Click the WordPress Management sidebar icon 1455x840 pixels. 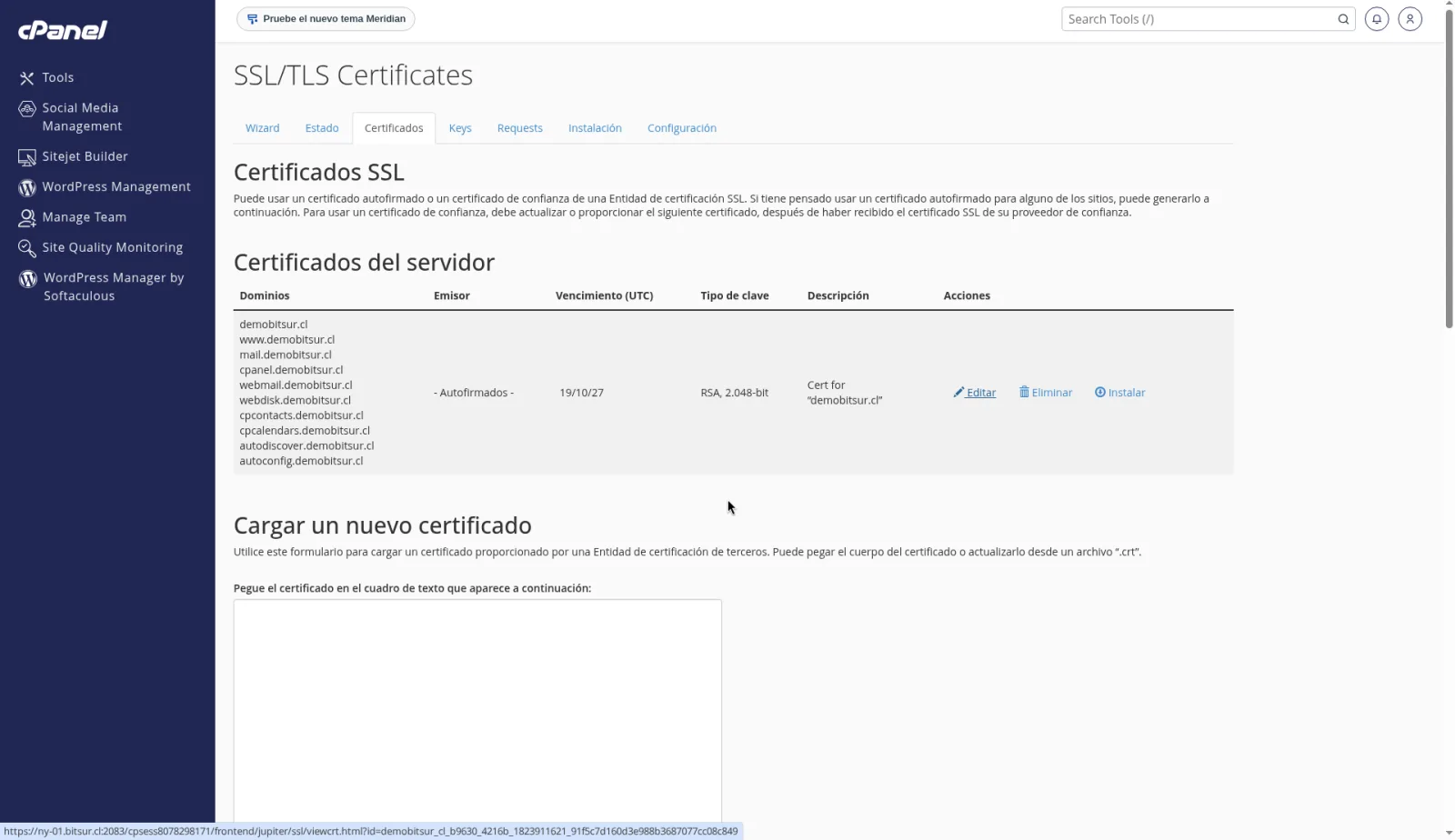[x=27, y=187]
